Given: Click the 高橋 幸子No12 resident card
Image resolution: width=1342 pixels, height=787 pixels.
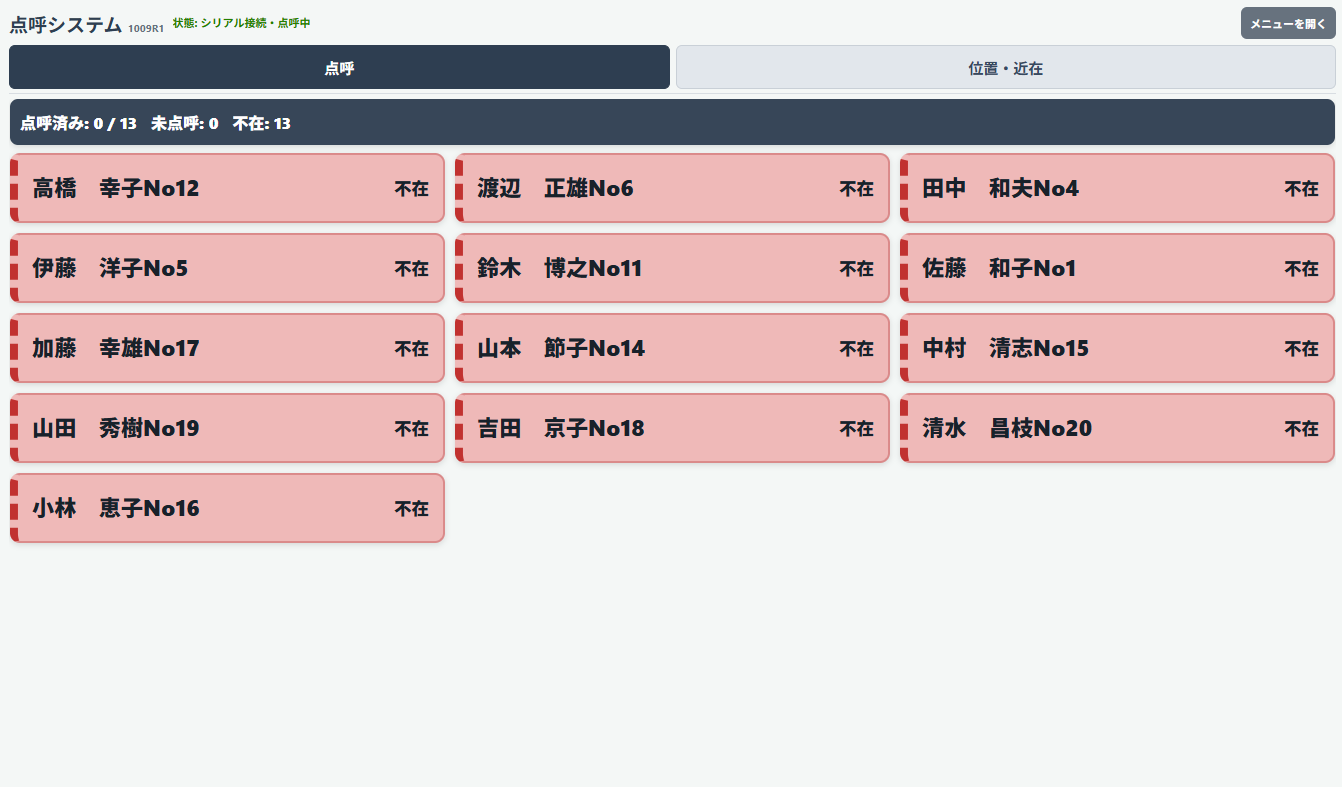Looking at the screenshot, I should coord(227,188).
